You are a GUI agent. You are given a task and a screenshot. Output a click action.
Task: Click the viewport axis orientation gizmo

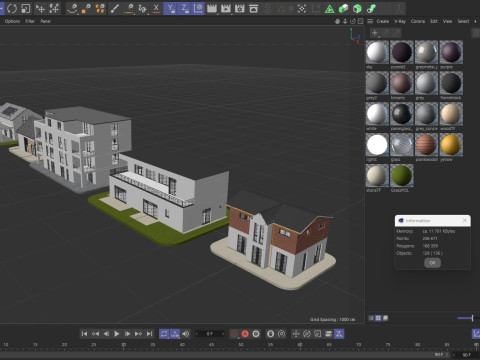pyautogui.click(x=355, y=36)
